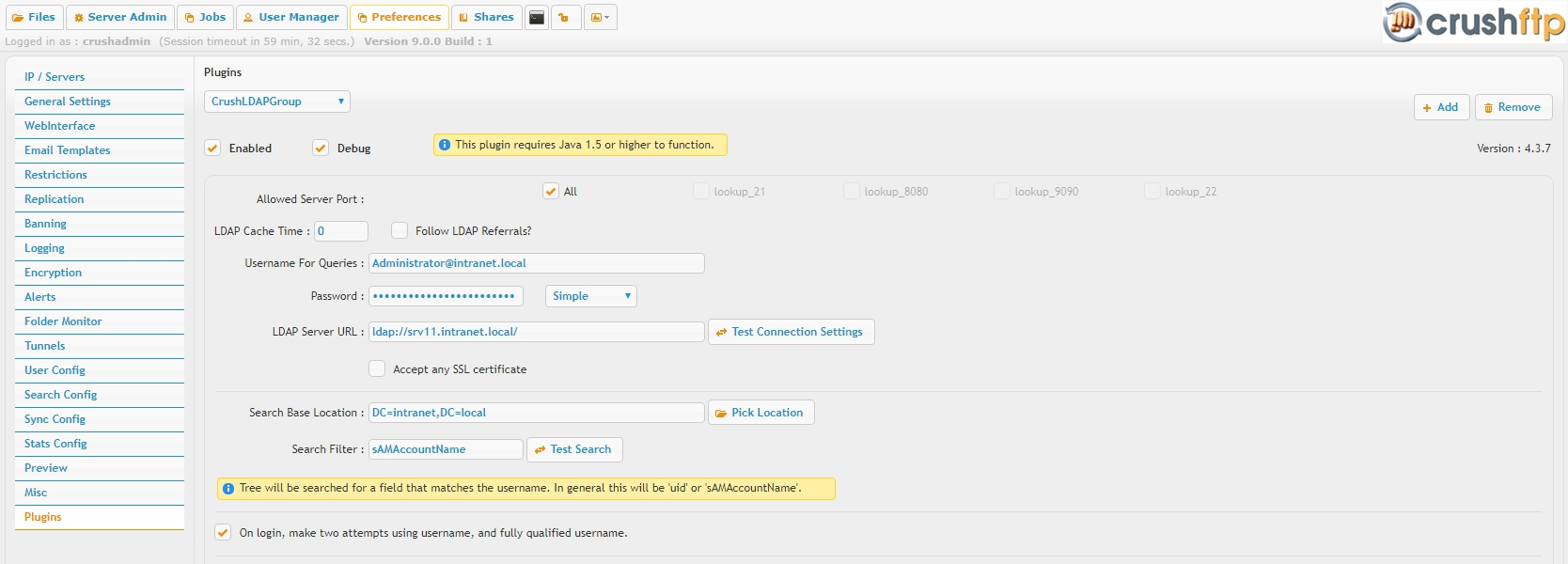Open Search Config in sidebar

pyautogui.click(x=99, y=395)
